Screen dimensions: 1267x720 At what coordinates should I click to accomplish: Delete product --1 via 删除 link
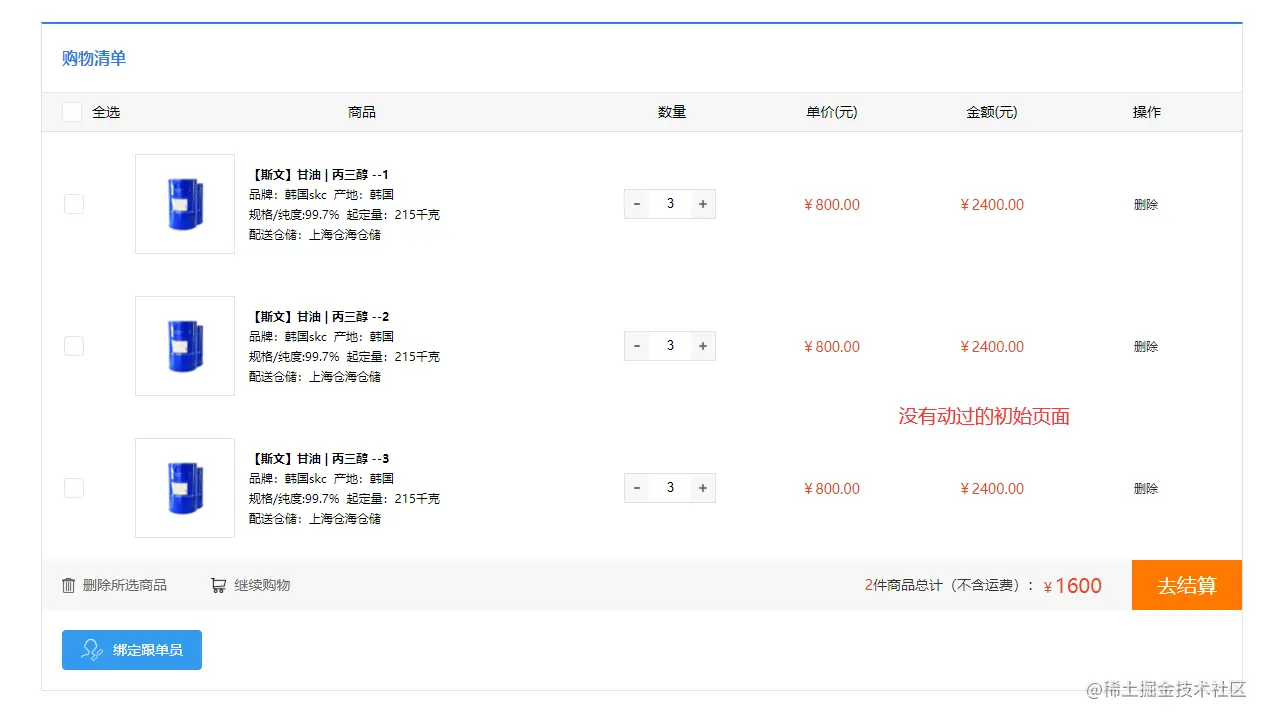pos(1146,205)
